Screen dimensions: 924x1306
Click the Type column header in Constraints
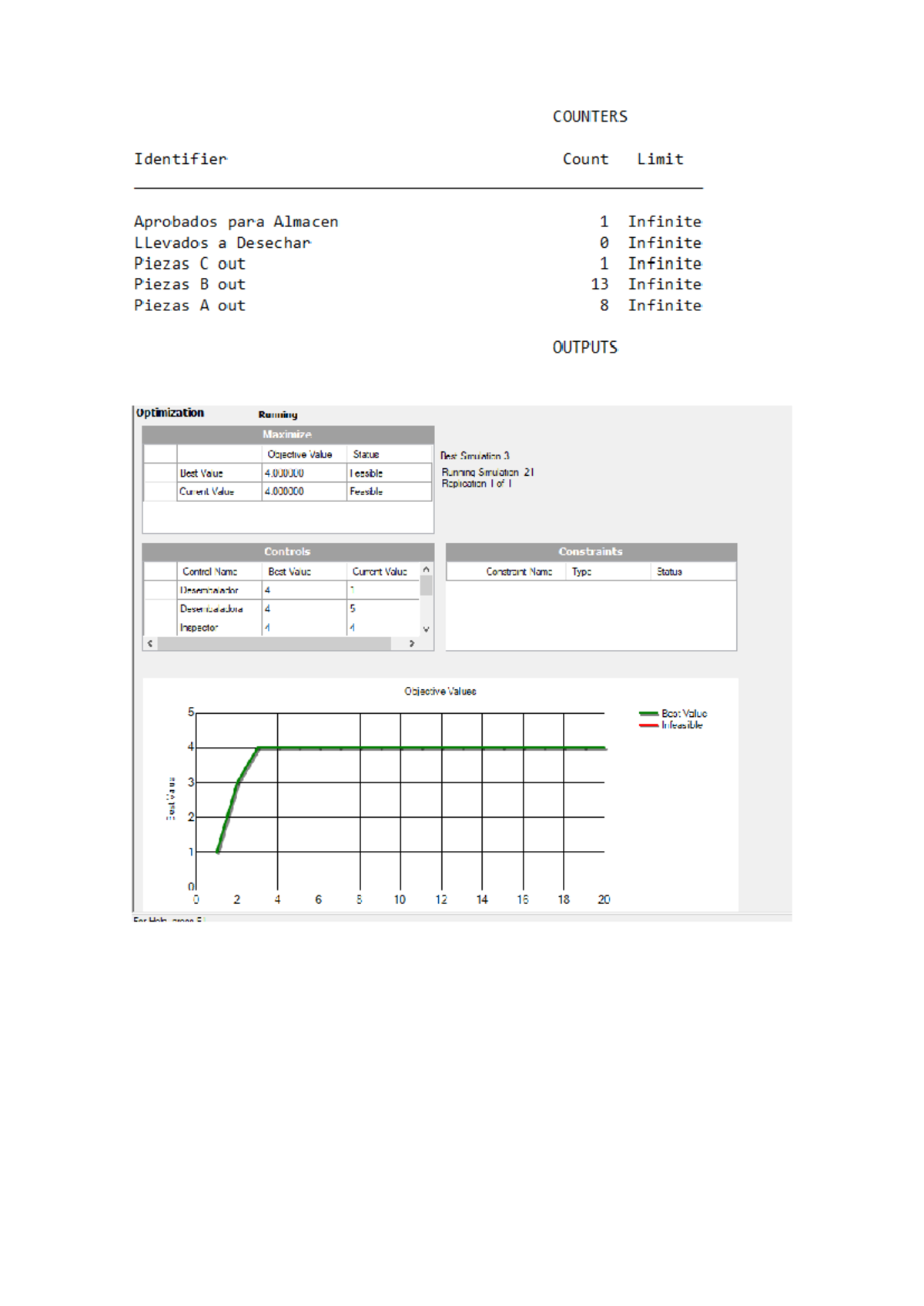582,571
